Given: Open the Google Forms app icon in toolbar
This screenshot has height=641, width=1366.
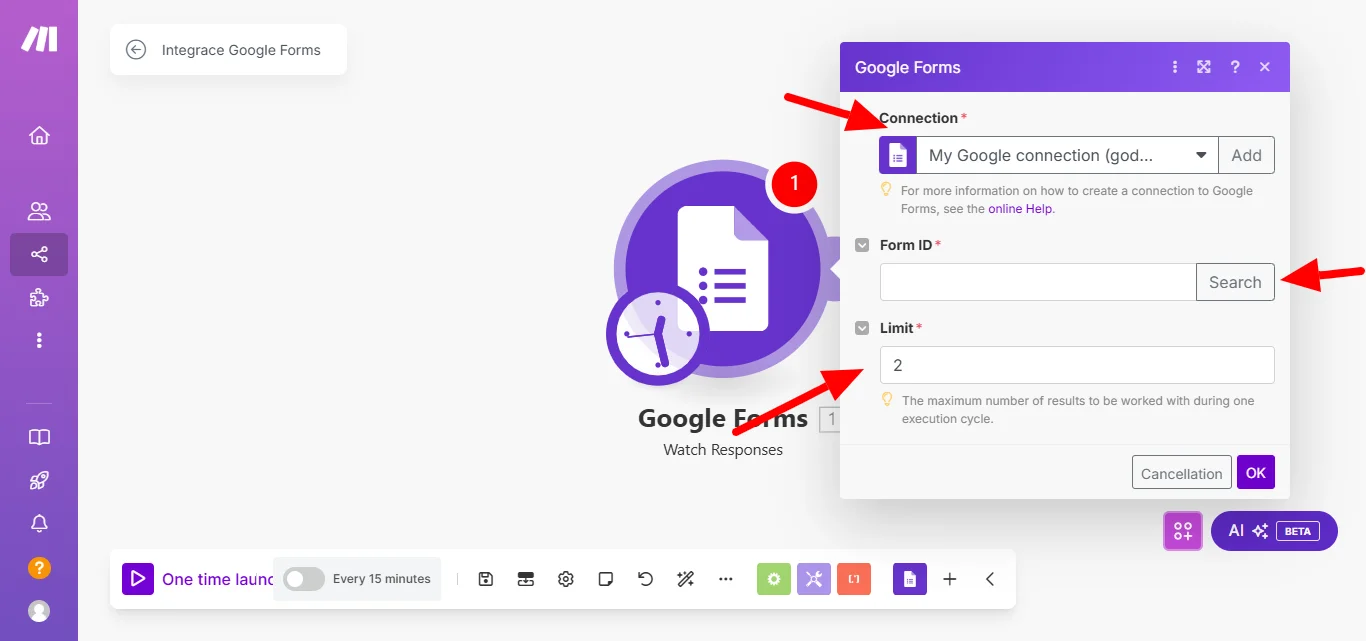Looking at the screenshot, I should point(909,578).
